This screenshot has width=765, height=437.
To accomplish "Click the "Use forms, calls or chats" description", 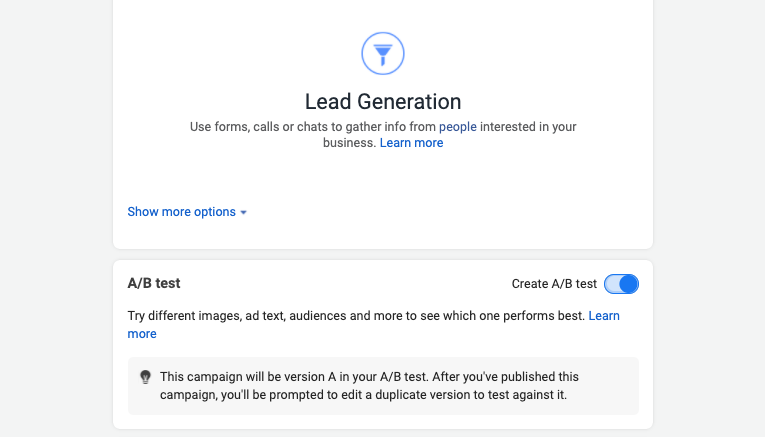I will coord(383,135).
